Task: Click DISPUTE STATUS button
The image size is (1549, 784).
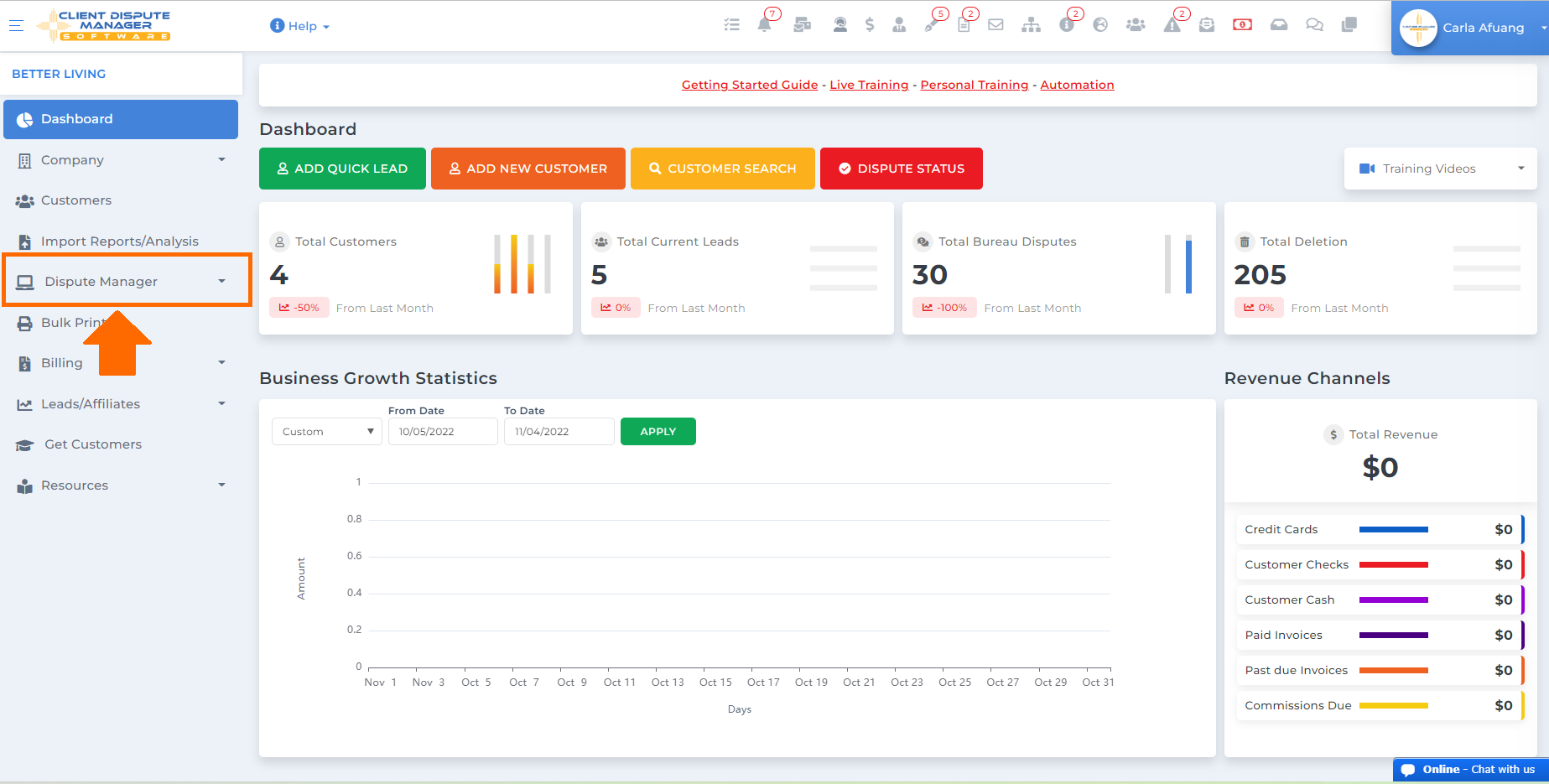Action: (902, 169)
